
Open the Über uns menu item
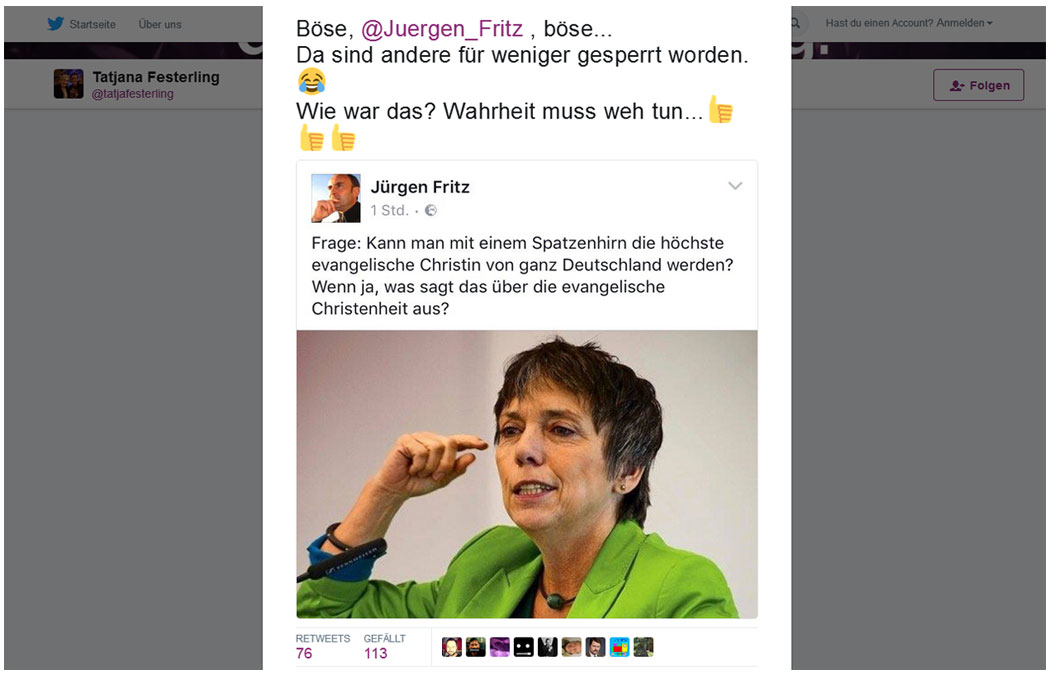tap(160, 24)
